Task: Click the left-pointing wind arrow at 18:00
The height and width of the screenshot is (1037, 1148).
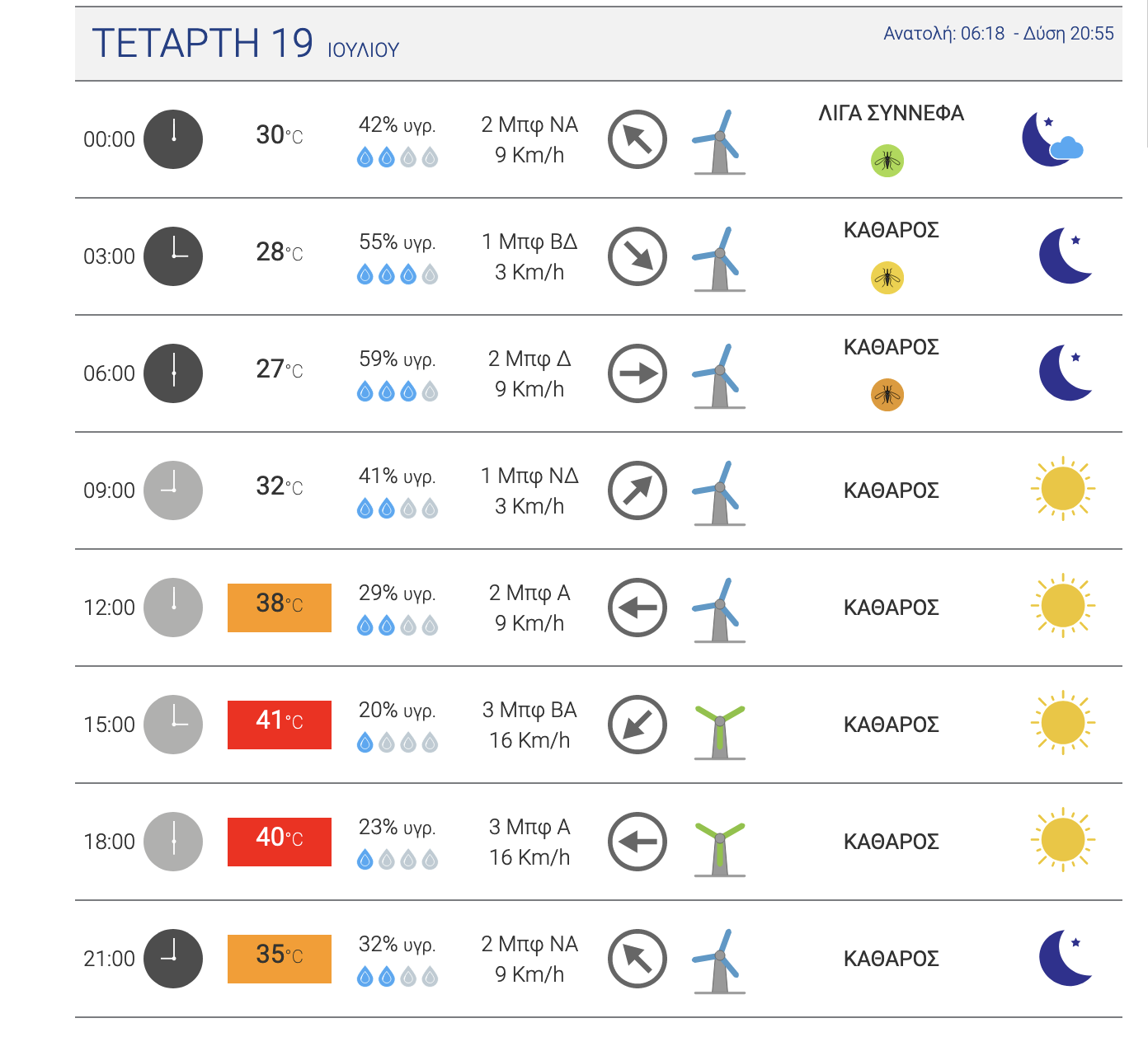Action: (x=638, y=842)
